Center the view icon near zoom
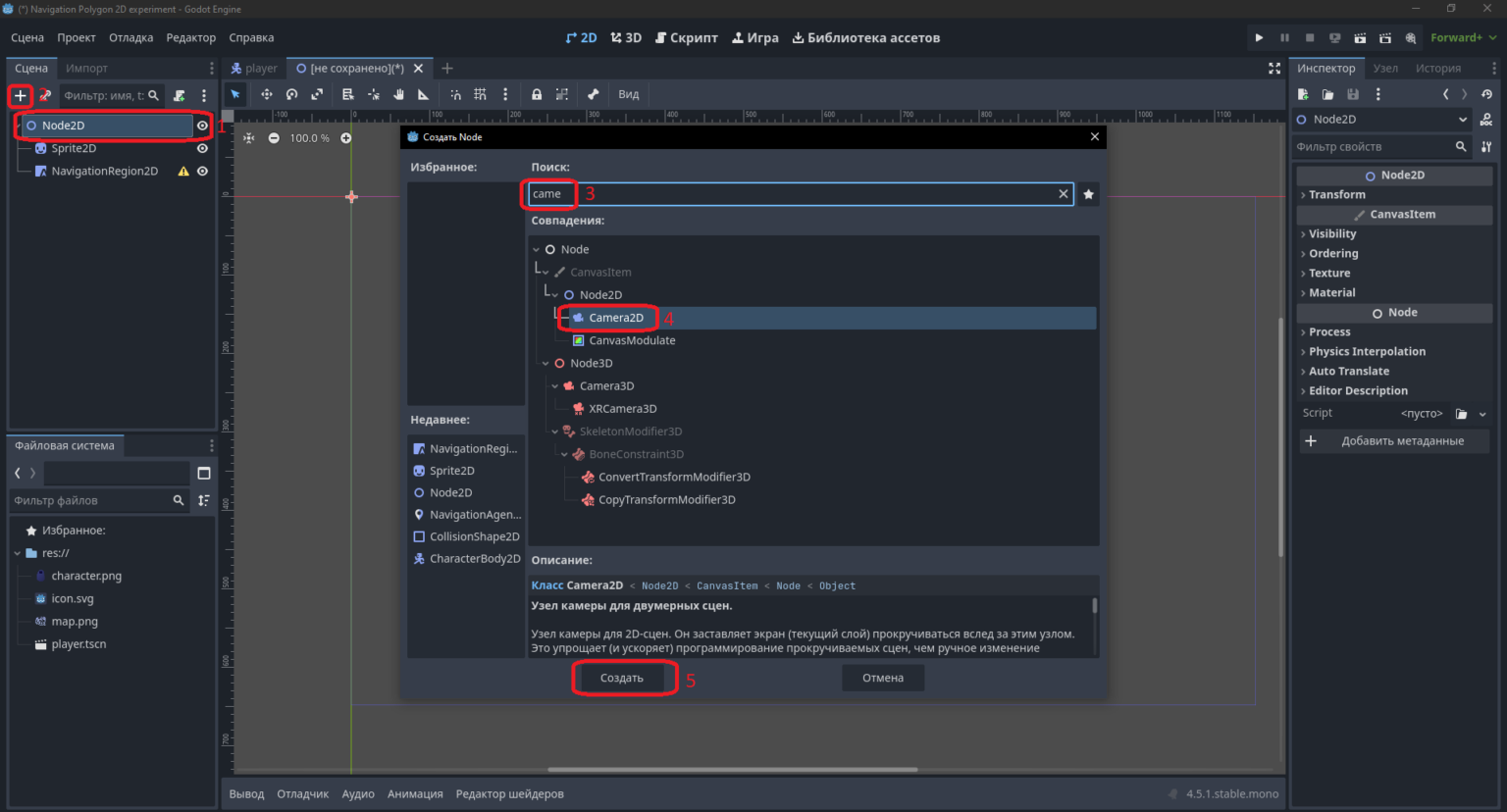Viewport: 1507px width, 812px height. pyautogui.click(x=248, y=138)
